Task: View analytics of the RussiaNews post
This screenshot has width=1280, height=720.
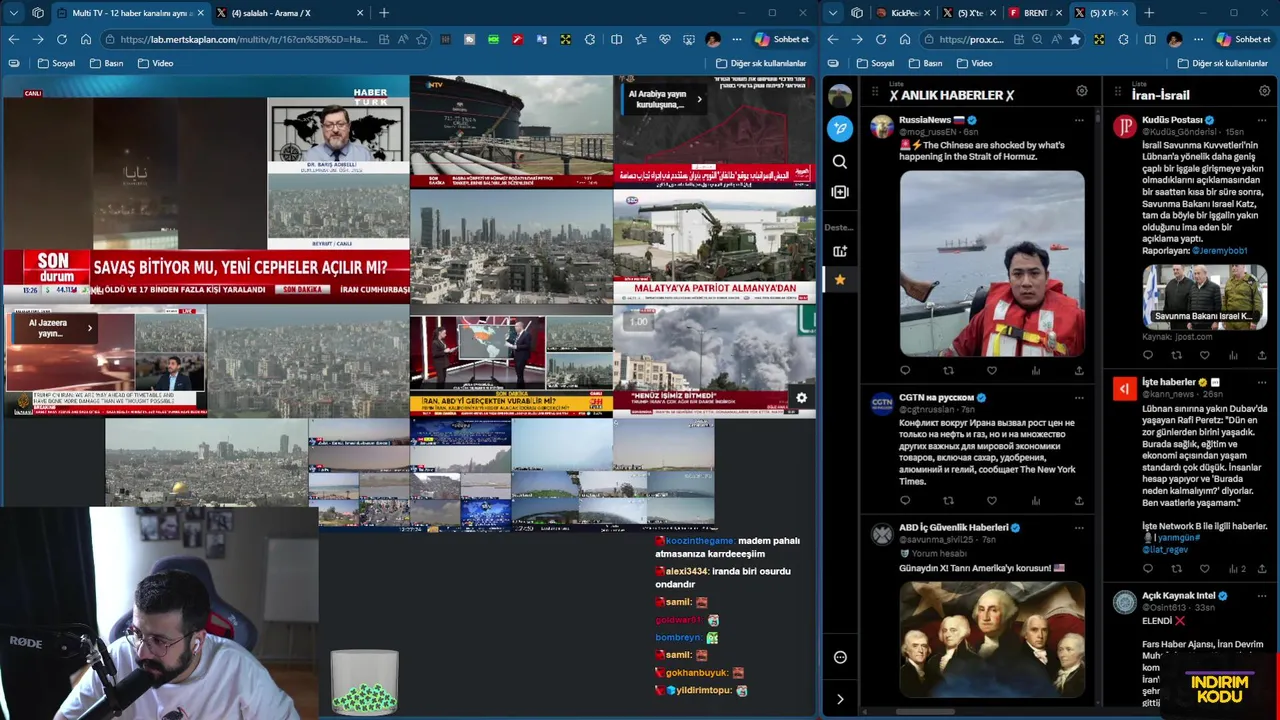Action: pos(1036,370)
